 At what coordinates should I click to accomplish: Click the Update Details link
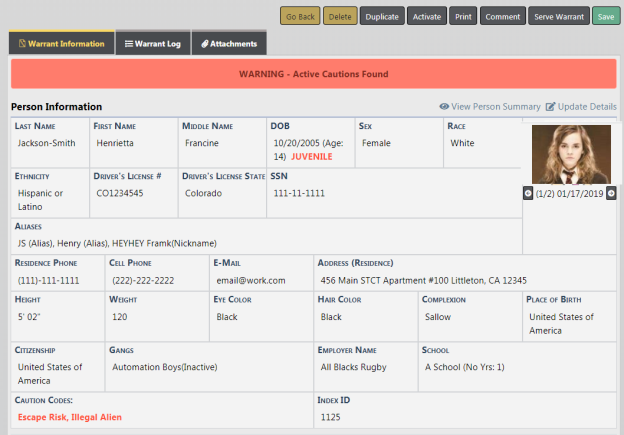(x=580, y=106)
